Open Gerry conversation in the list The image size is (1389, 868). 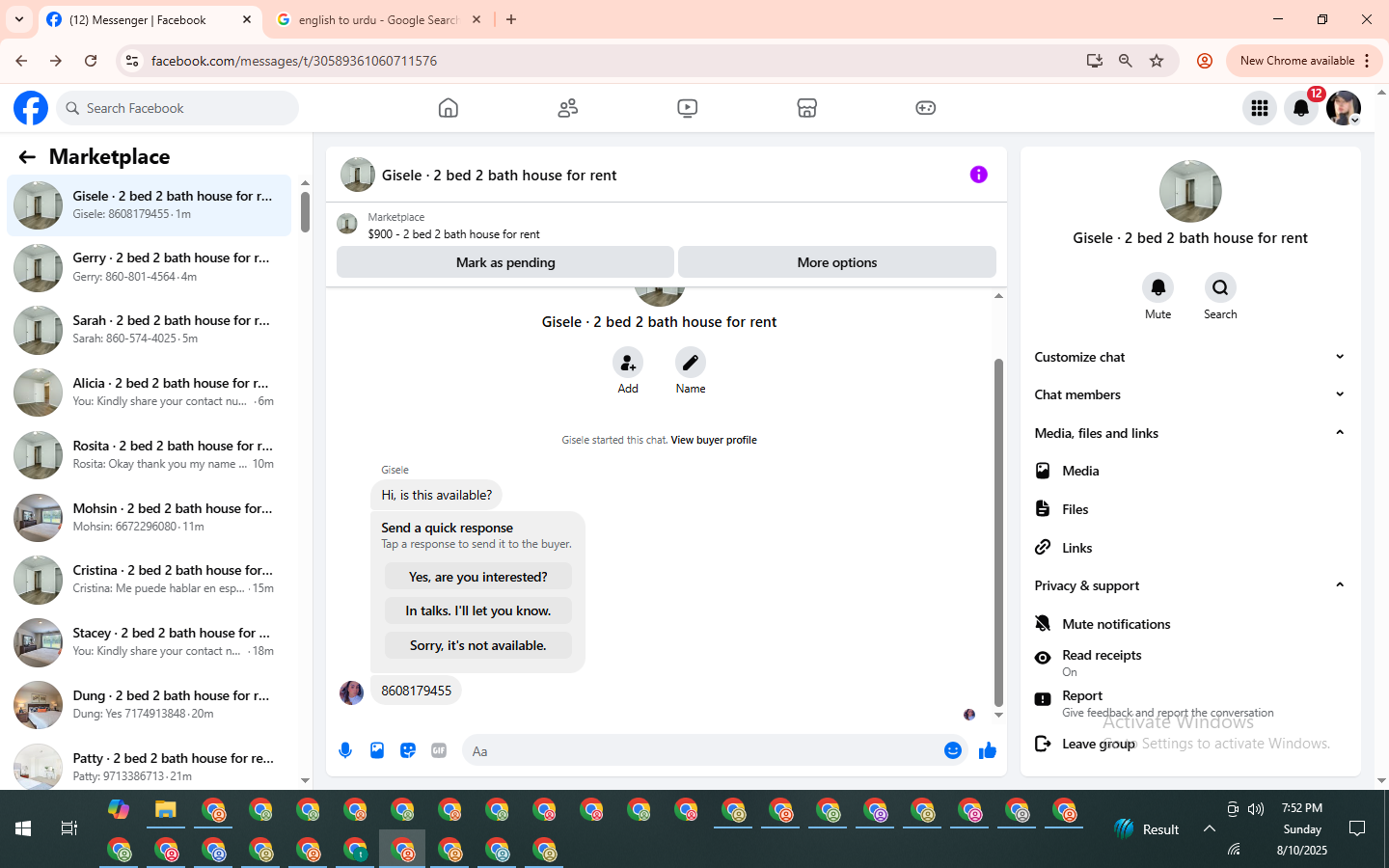pyautogui.click(x=150, y=267)
